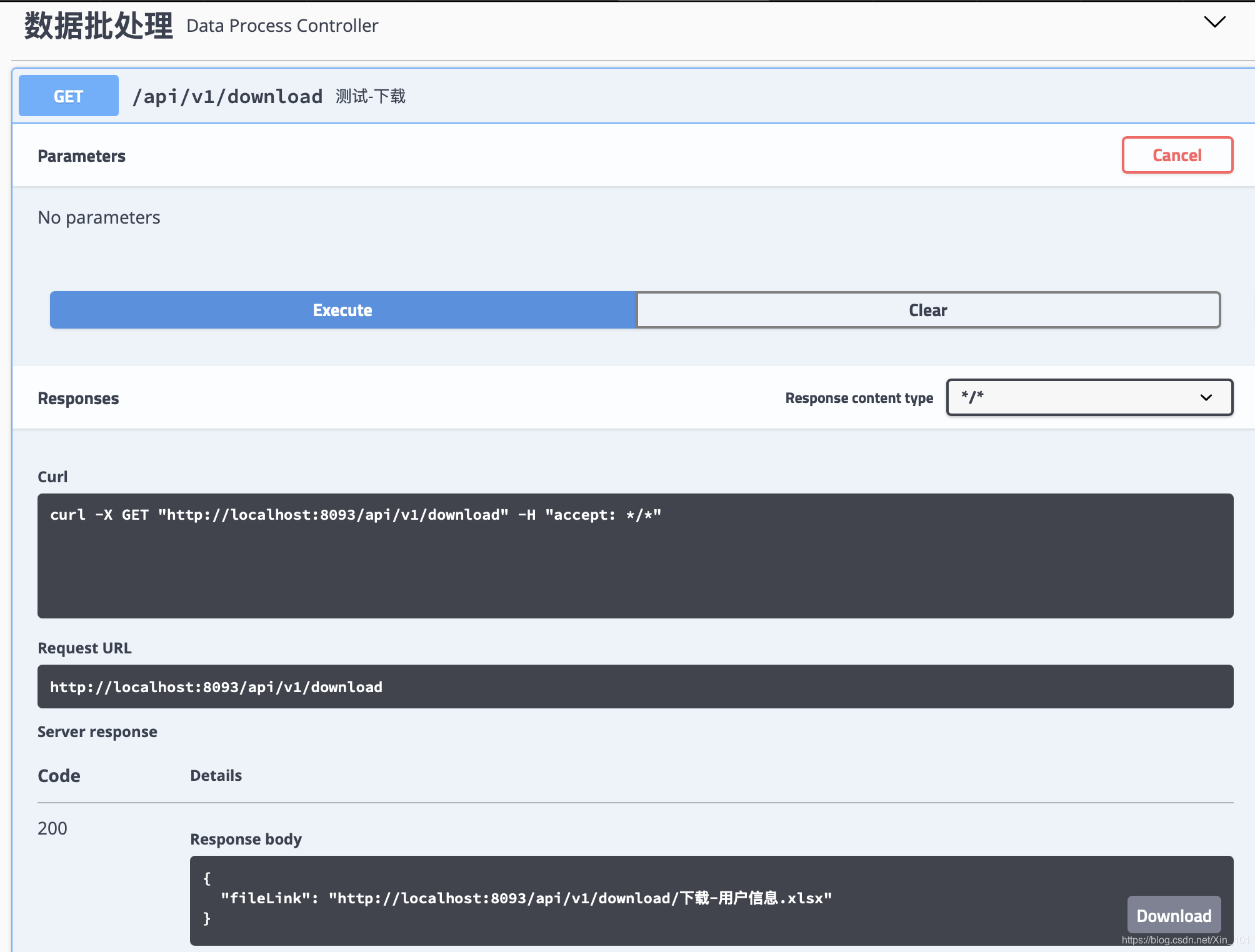This screenshot has height=952, width=1255.
Task: Open the Response content type dropdown
Action: (x=1088, y=397)
